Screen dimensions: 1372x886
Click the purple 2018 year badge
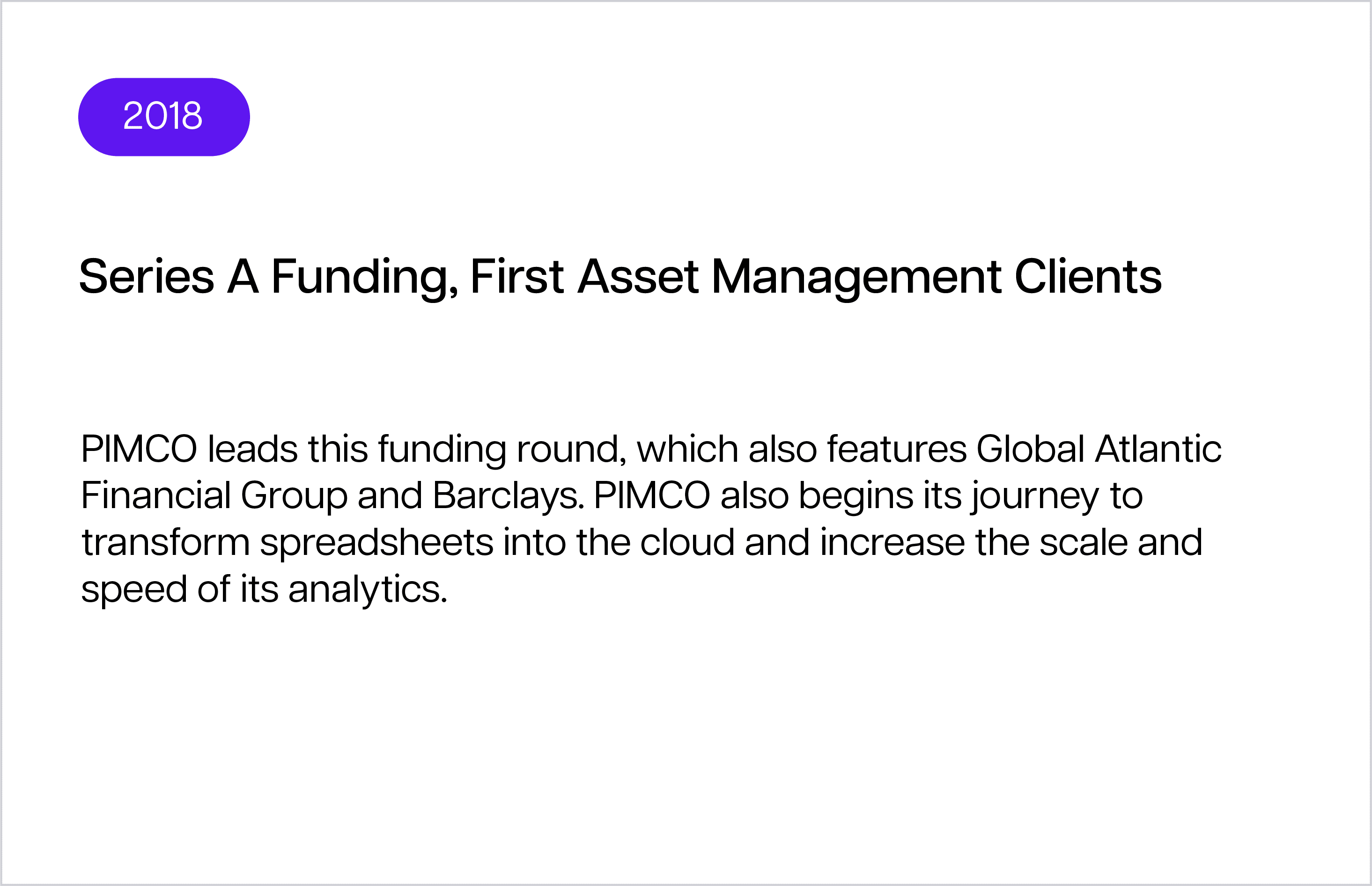pyautogui.click(x=164, y=117)
